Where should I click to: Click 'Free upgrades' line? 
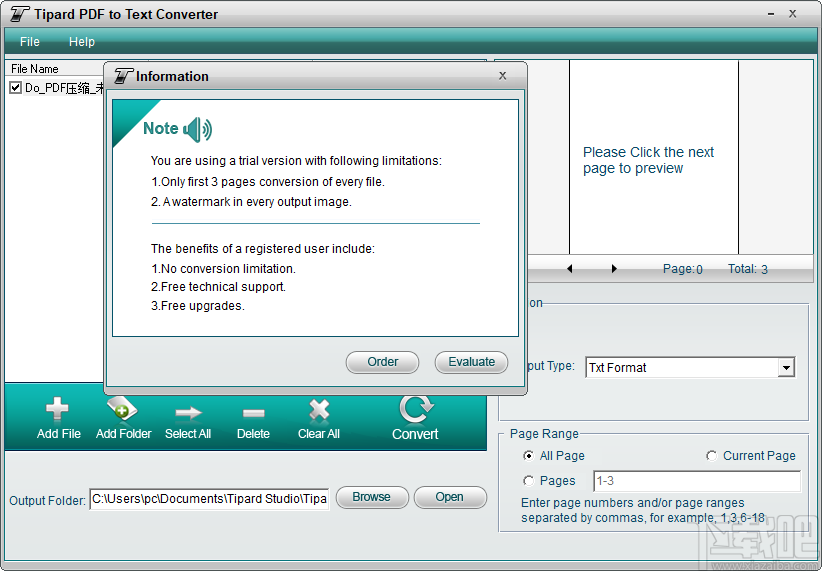coord(198,306)
